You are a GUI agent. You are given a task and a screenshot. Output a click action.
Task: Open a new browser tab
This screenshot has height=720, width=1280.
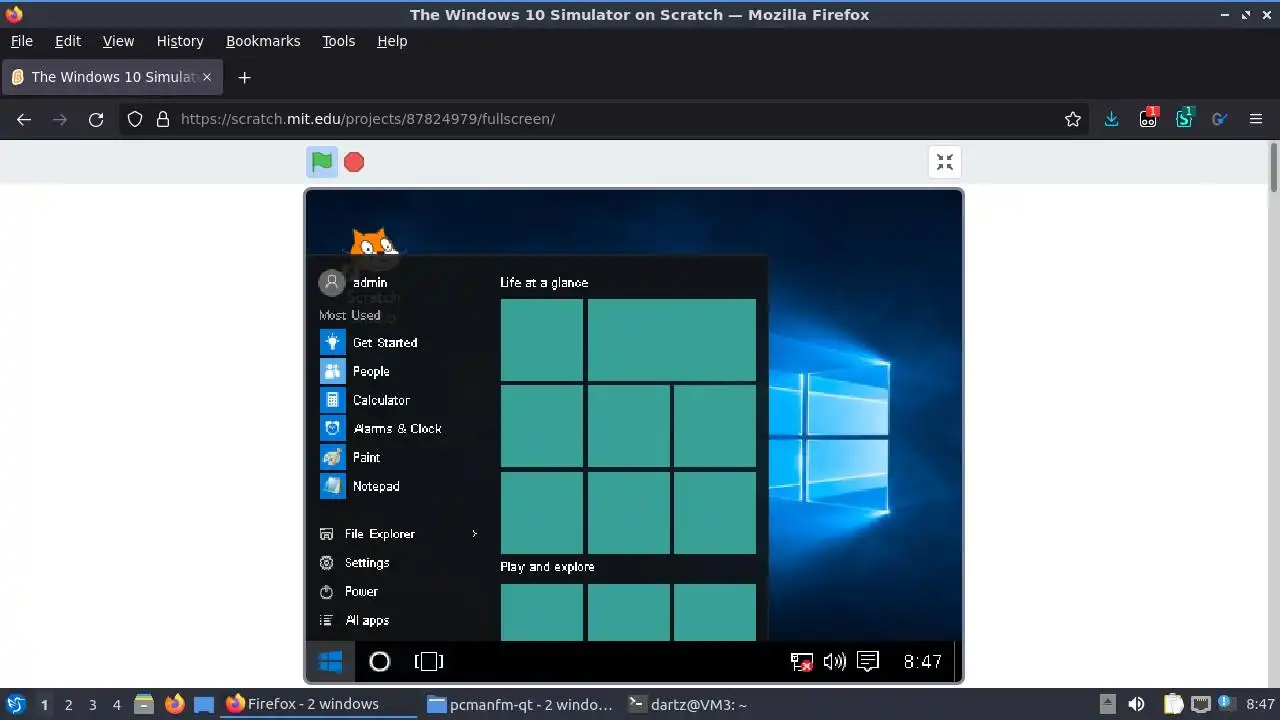coord(244,77)
